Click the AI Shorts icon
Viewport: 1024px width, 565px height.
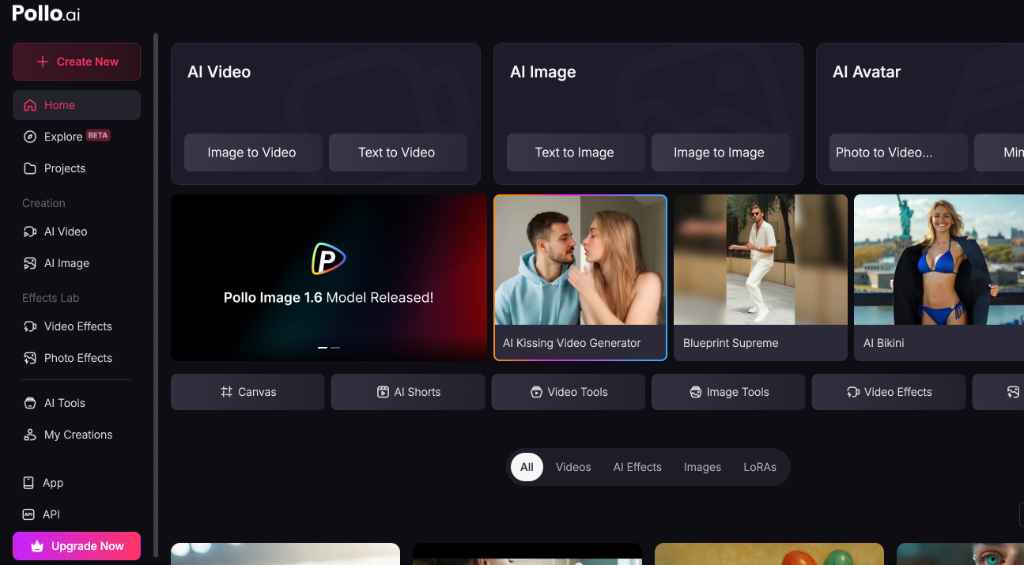click(x=383, y=392)
